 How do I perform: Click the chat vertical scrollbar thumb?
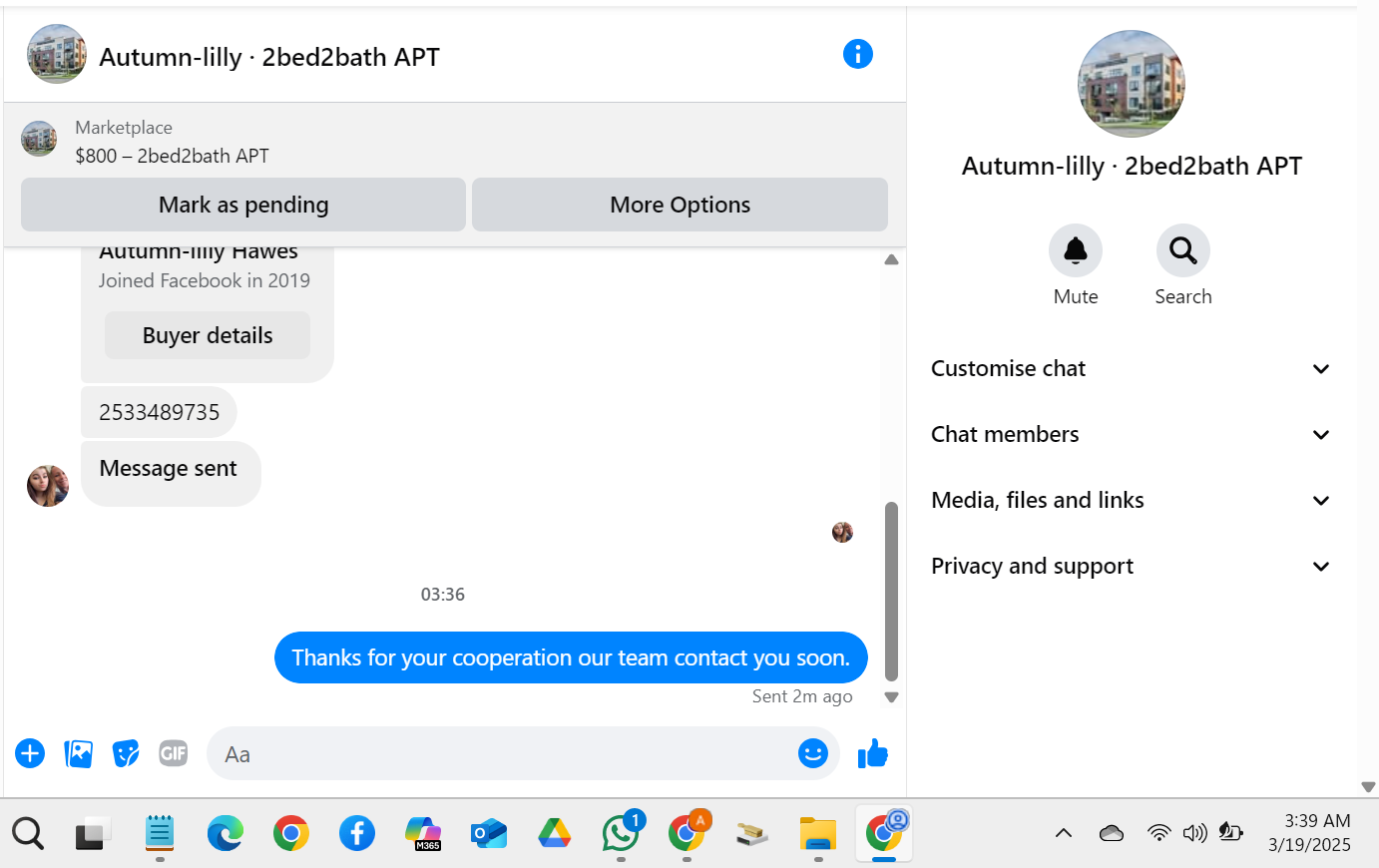(891, 591)
